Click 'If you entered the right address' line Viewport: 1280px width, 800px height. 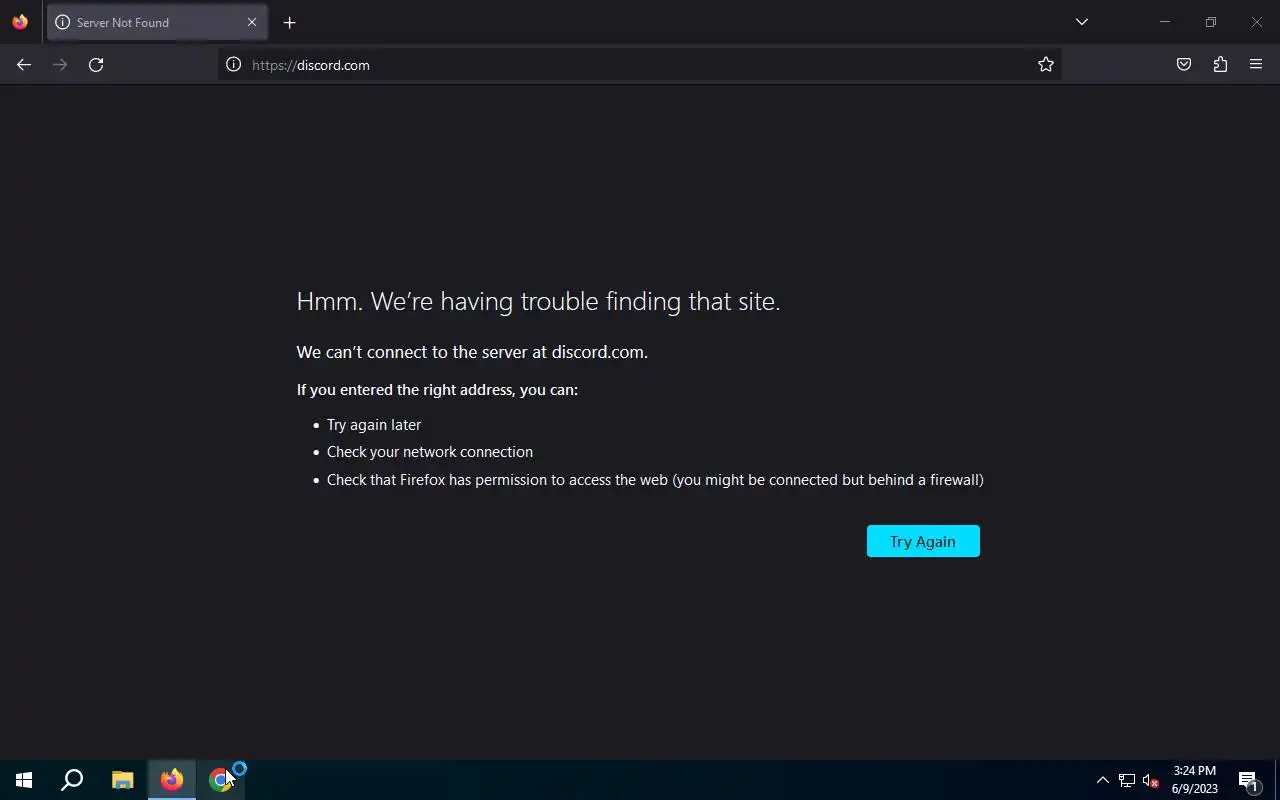click(x=437, y=390)
